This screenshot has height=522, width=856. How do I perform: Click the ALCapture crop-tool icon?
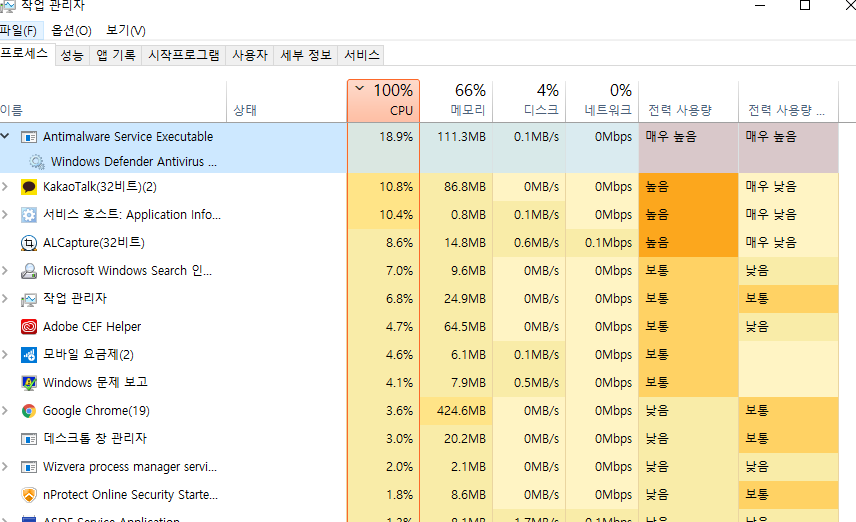pyautogui.click(x=28, y=242)
